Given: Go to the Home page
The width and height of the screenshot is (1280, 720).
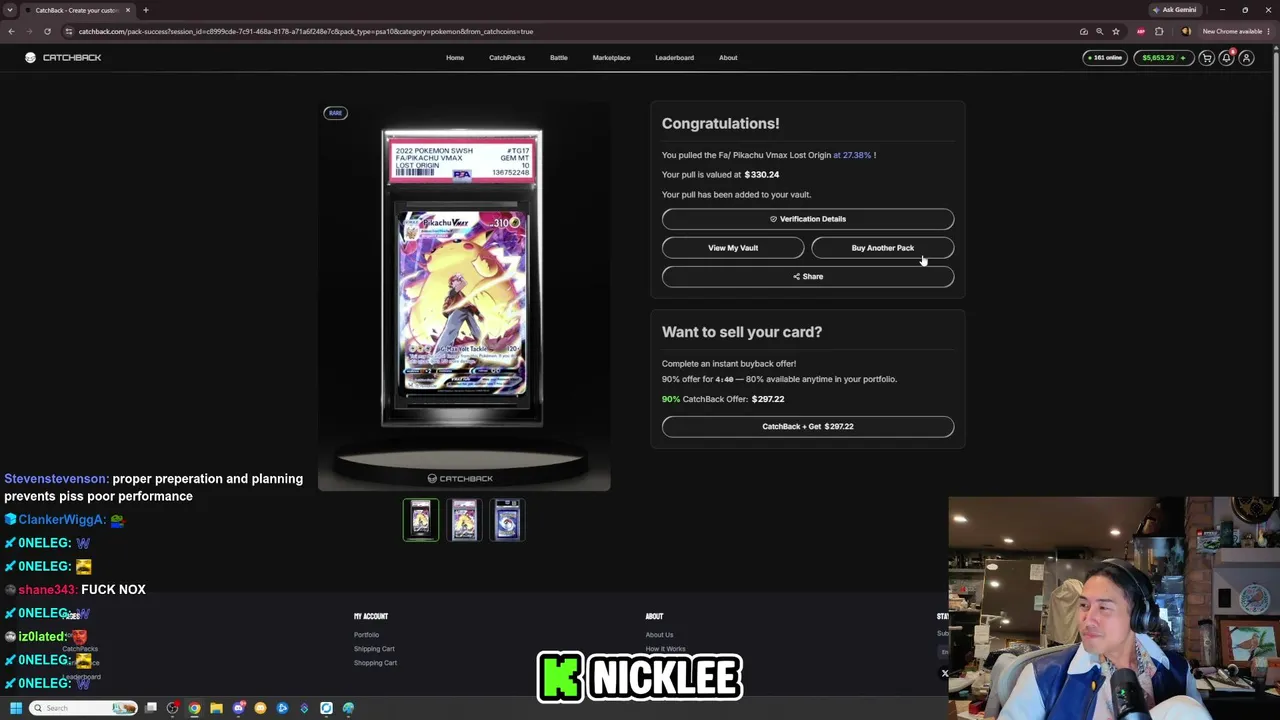Looking at the screenshot, I should [x=455, y=58].
